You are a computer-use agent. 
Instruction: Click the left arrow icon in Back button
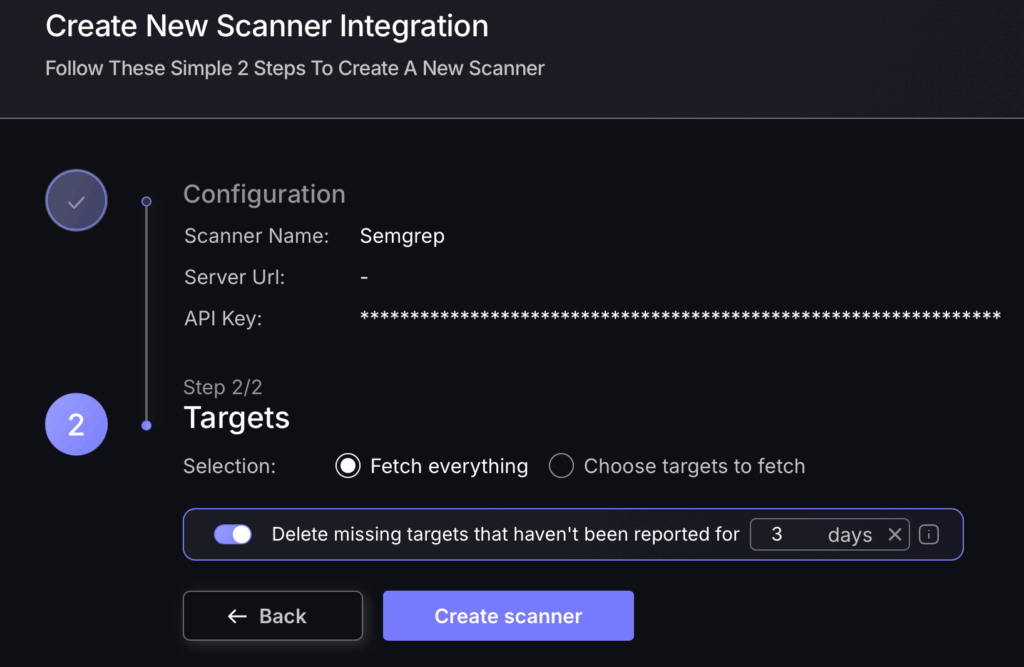click(237, 616)
